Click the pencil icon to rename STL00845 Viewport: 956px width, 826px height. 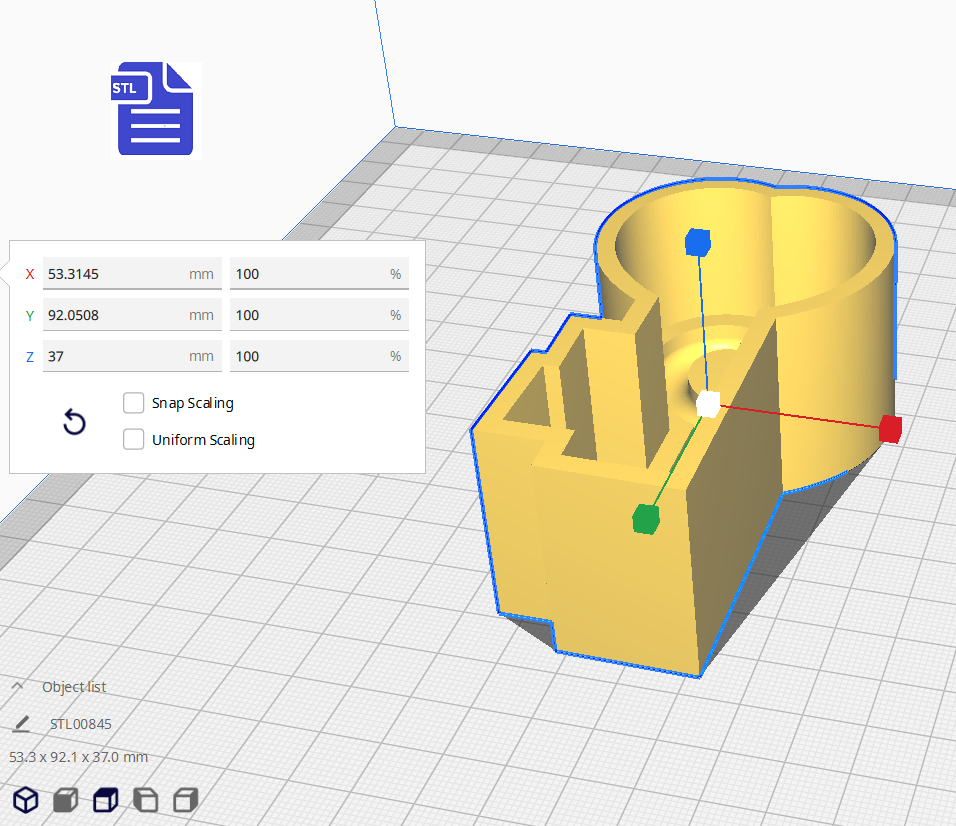pyautogui.click(x=21, y=724)
